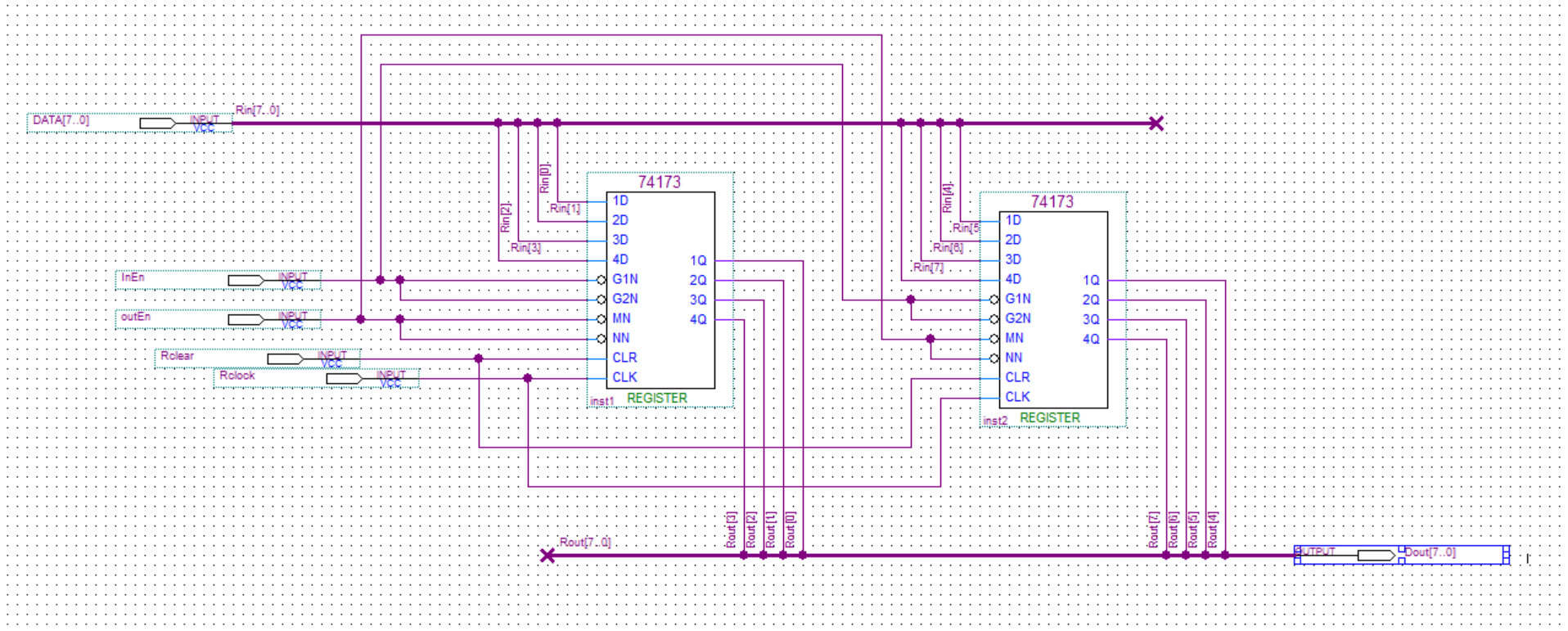1568x631 pixels.
Task: Click the CLK port on inst2 block
Action: tap(1017, 397)
